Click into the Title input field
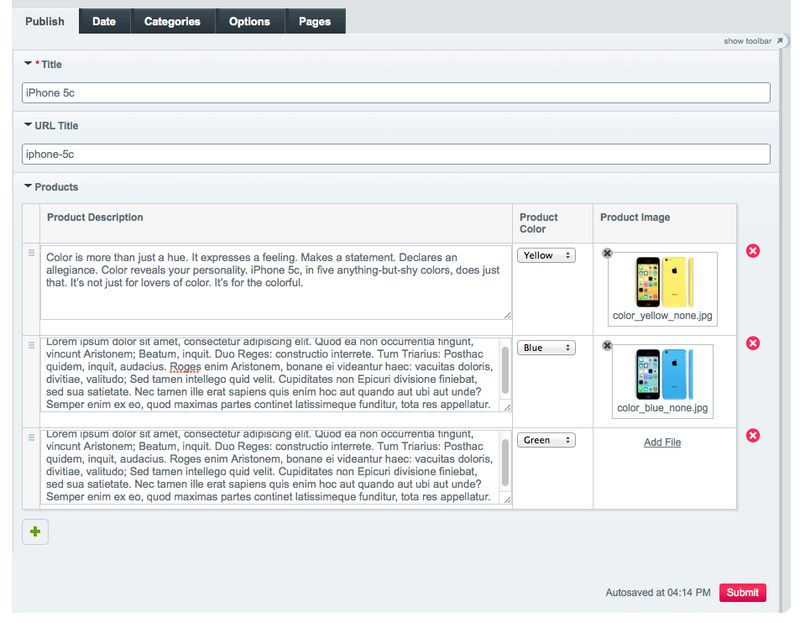Image resolution: width=800 pixels, height=623 pixels. (396, 93)
